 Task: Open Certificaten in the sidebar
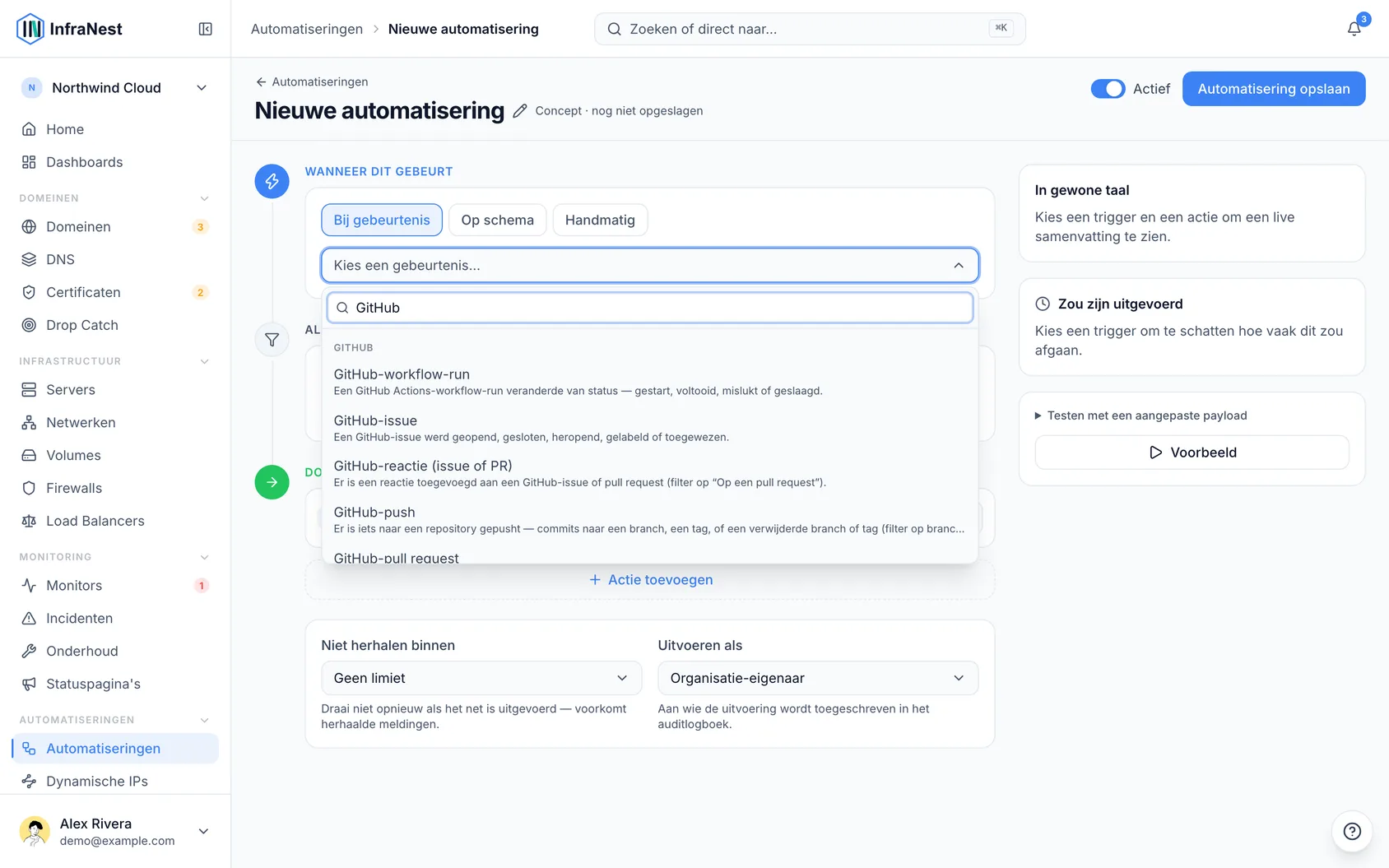point(115,292)
